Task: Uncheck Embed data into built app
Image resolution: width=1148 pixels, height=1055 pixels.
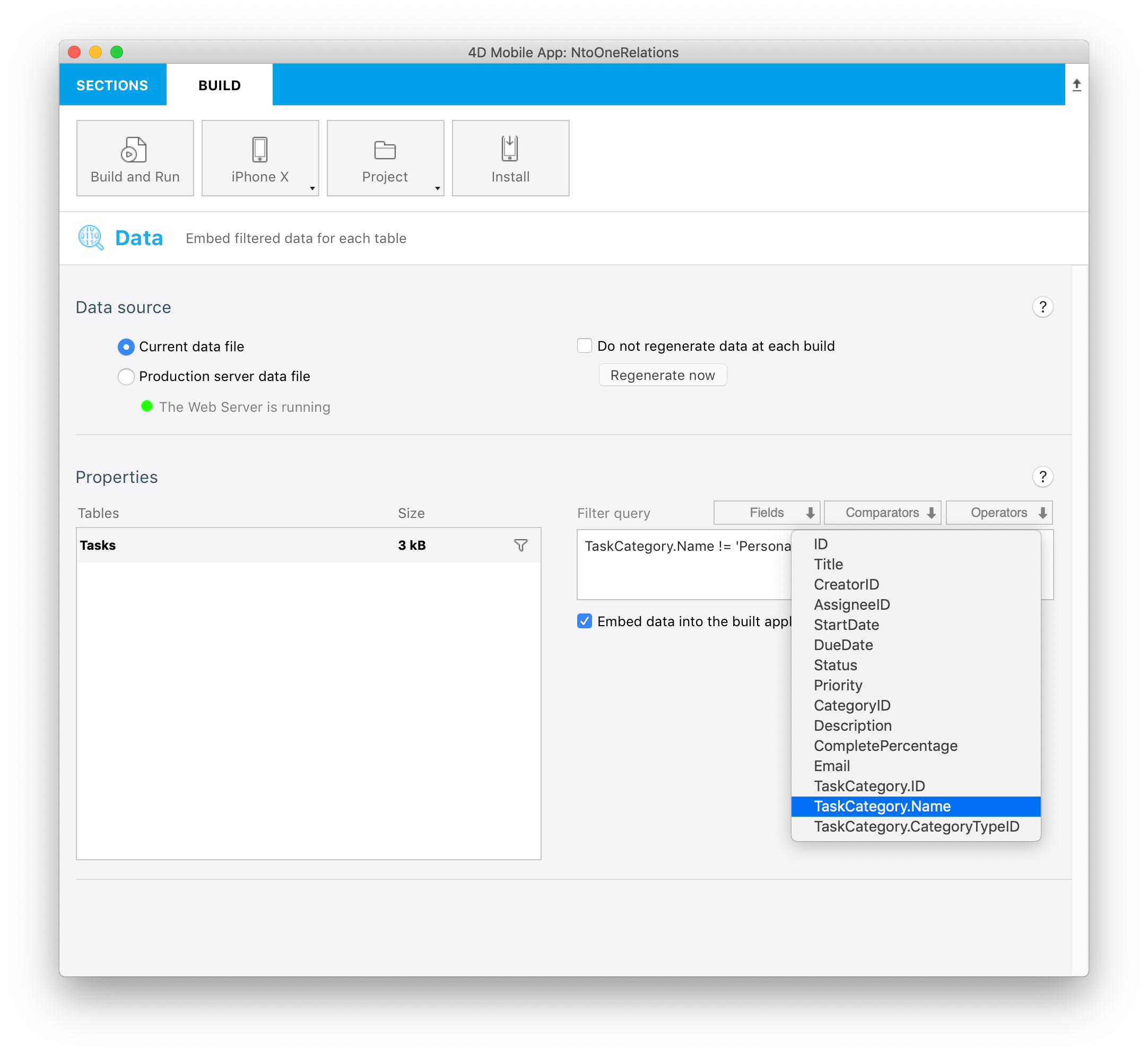Action: pyautogui.click(x=584, y=621)
